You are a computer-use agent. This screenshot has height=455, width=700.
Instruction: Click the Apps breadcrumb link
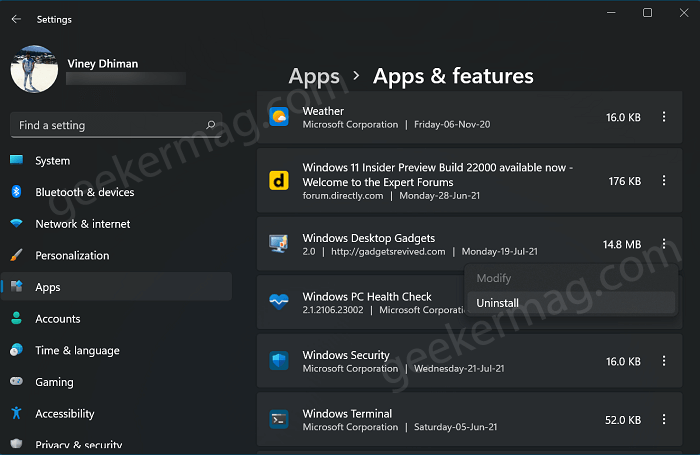click(314, 76)
